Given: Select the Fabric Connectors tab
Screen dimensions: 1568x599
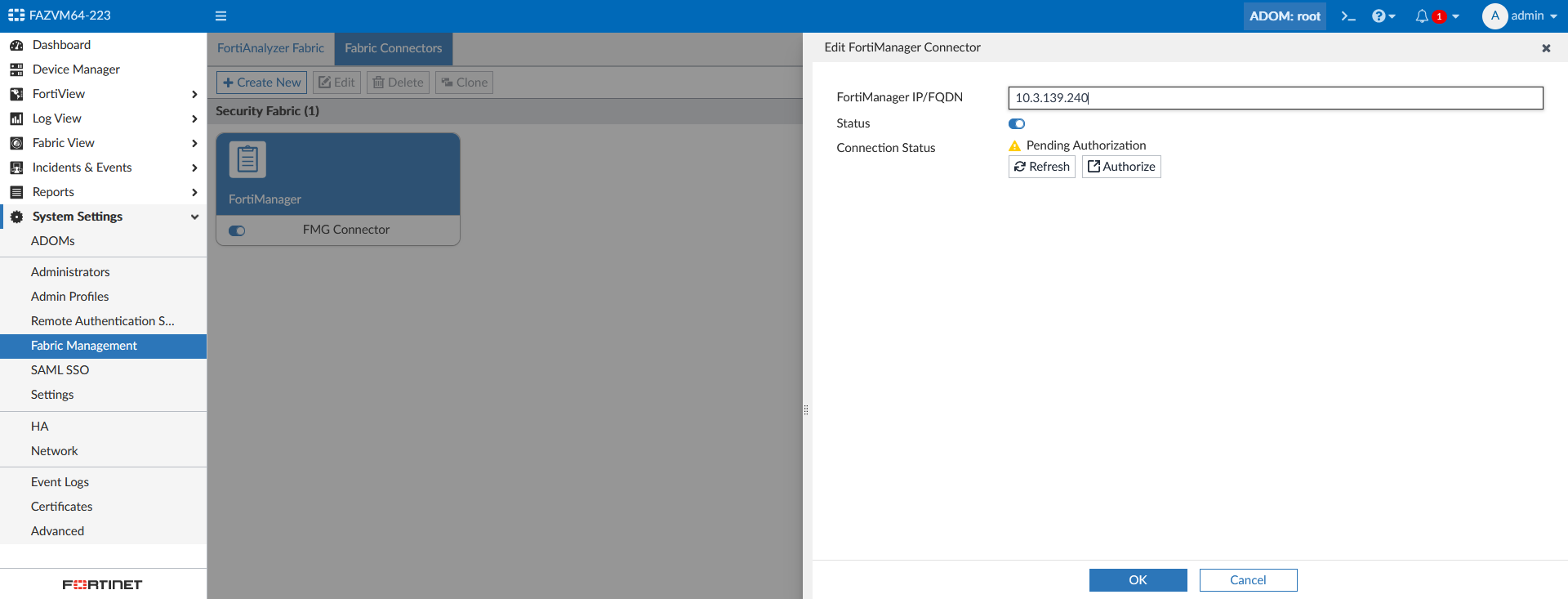Looking at the screenshot, I should click(394, 48).
